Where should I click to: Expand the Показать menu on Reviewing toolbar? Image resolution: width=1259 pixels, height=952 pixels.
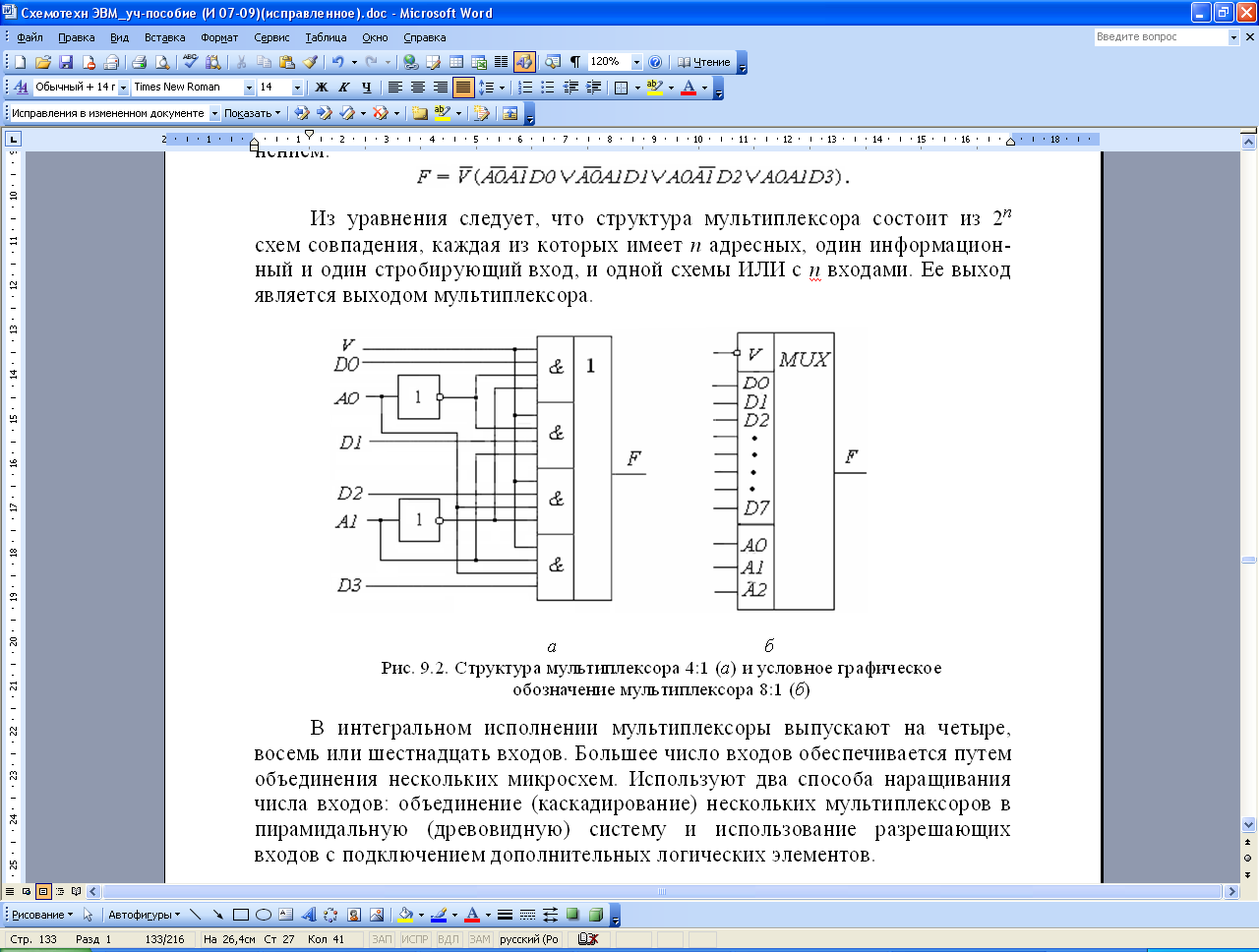[252, 113]
